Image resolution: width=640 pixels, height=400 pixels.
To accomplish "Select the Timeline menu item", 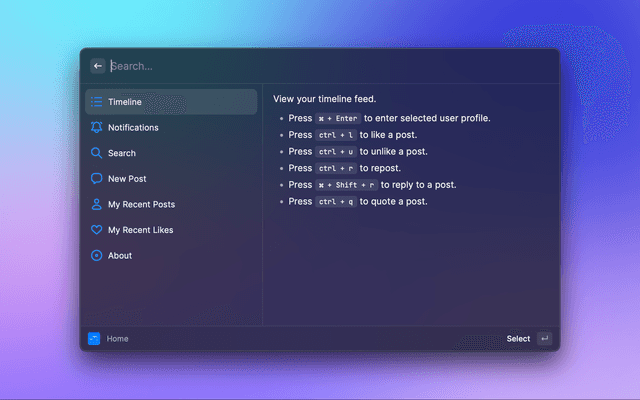I will [x=171, y=102].
